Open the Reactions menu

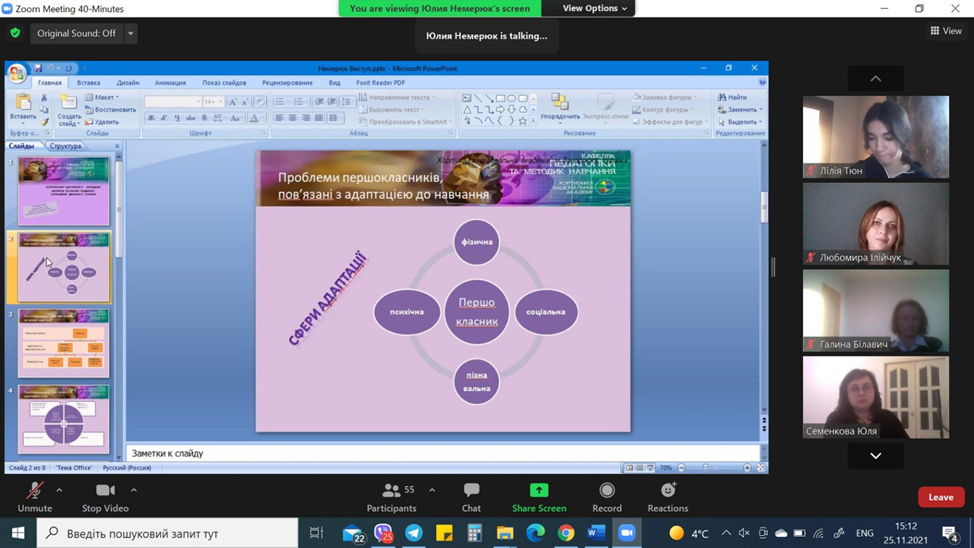pos(667,491)
